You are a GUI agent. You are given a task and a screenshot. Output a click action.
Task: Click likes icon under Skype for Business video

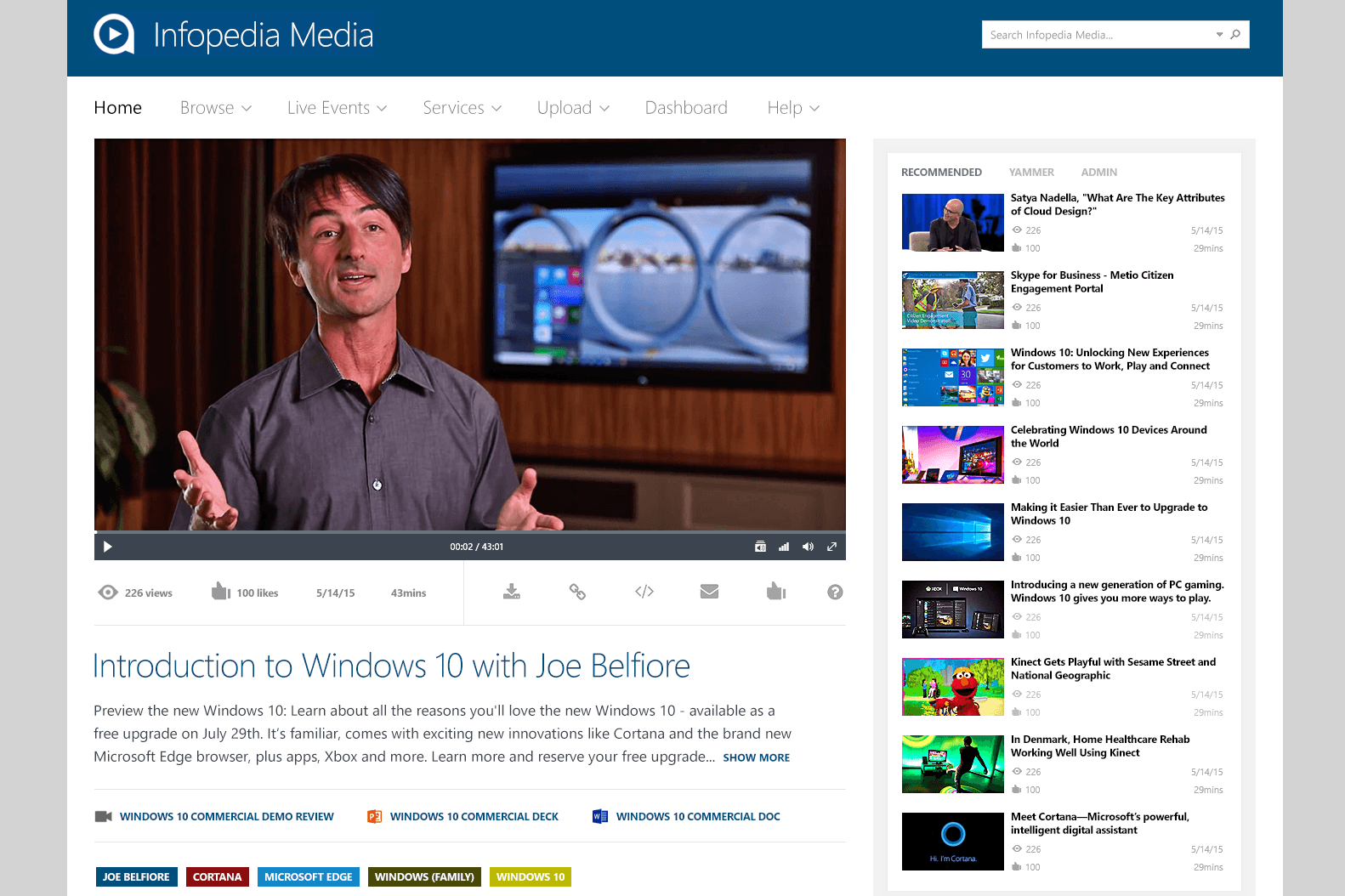[x=1017, y=326]
